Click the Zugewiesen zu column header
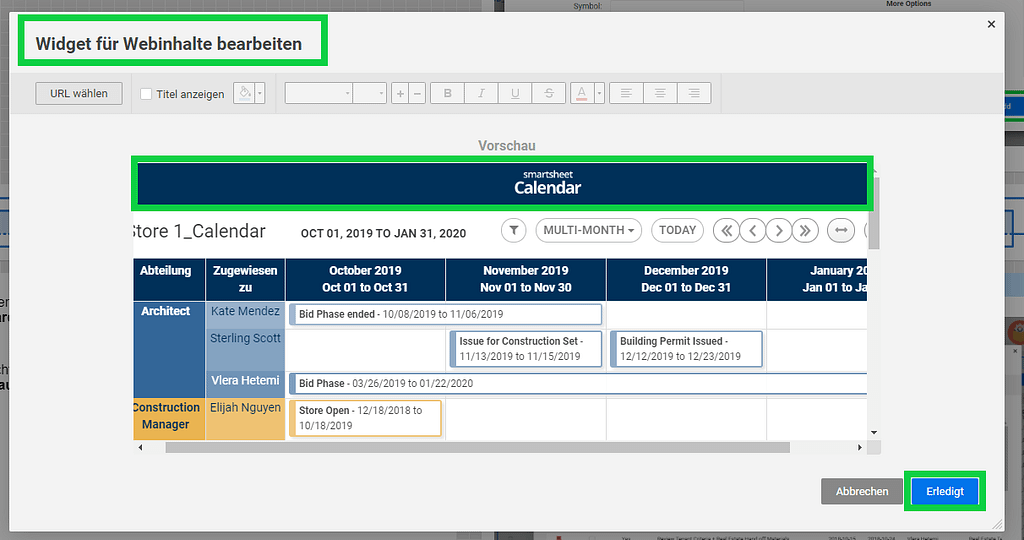This screenshot has width=1024, height=540. [x=246, y=279]
